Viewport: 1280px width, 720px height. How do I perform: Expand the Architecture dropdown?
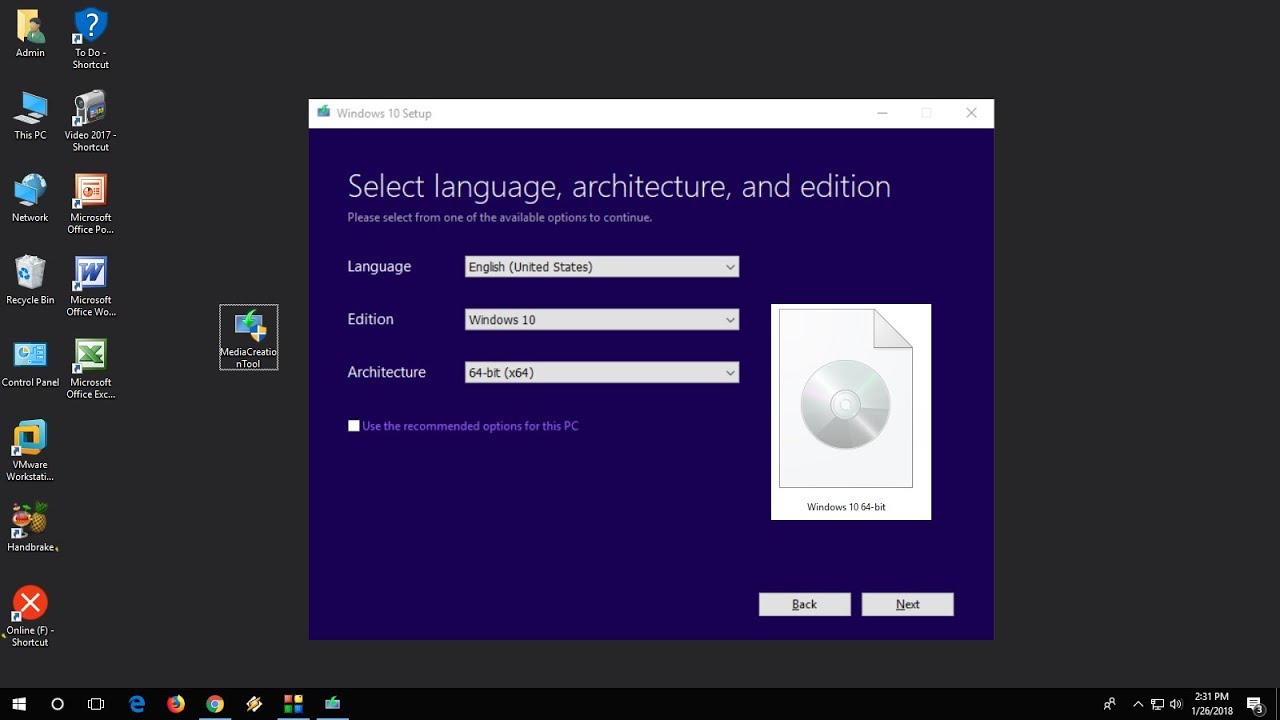coord(602,373)
